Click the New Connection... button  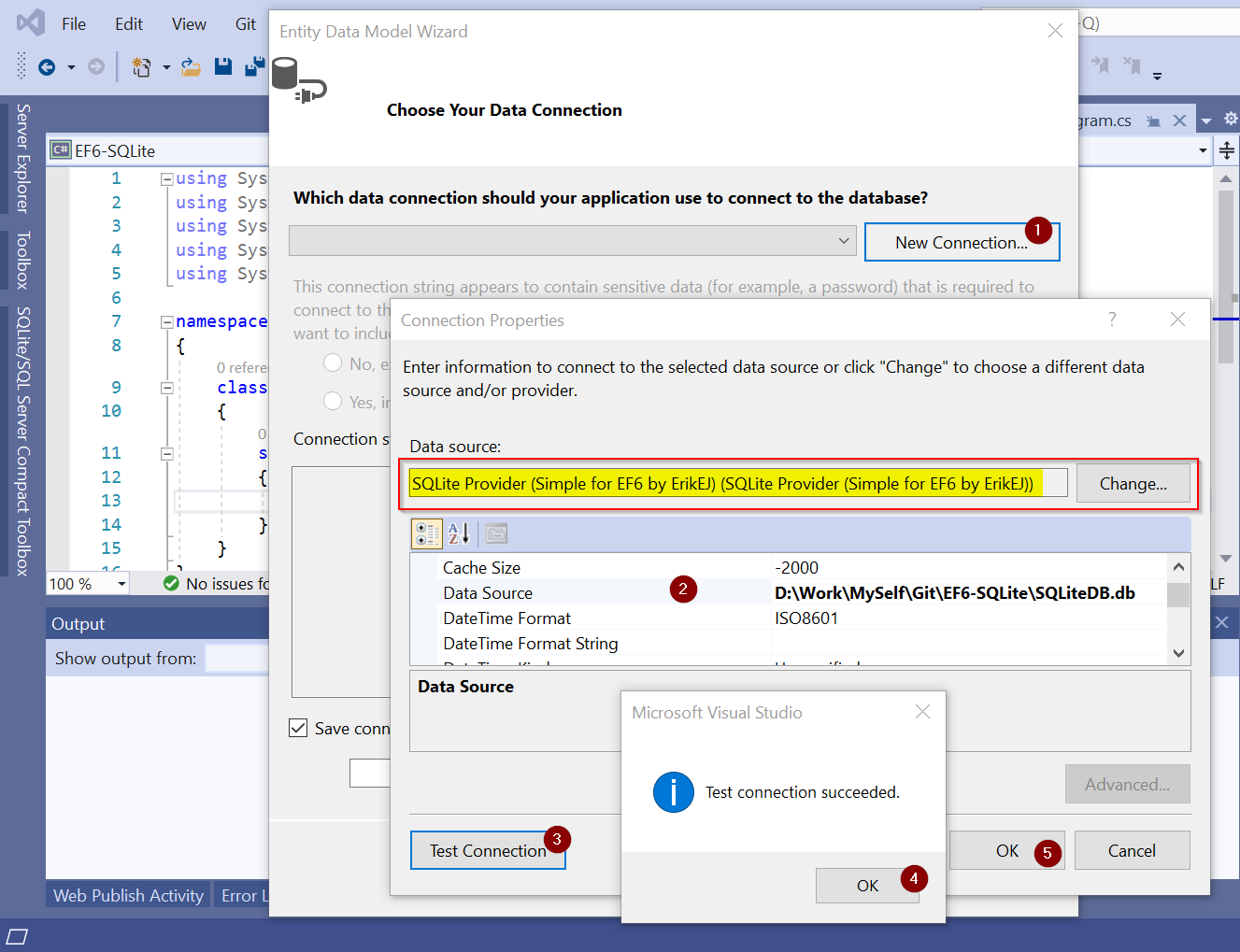click(x=962, y=242)
